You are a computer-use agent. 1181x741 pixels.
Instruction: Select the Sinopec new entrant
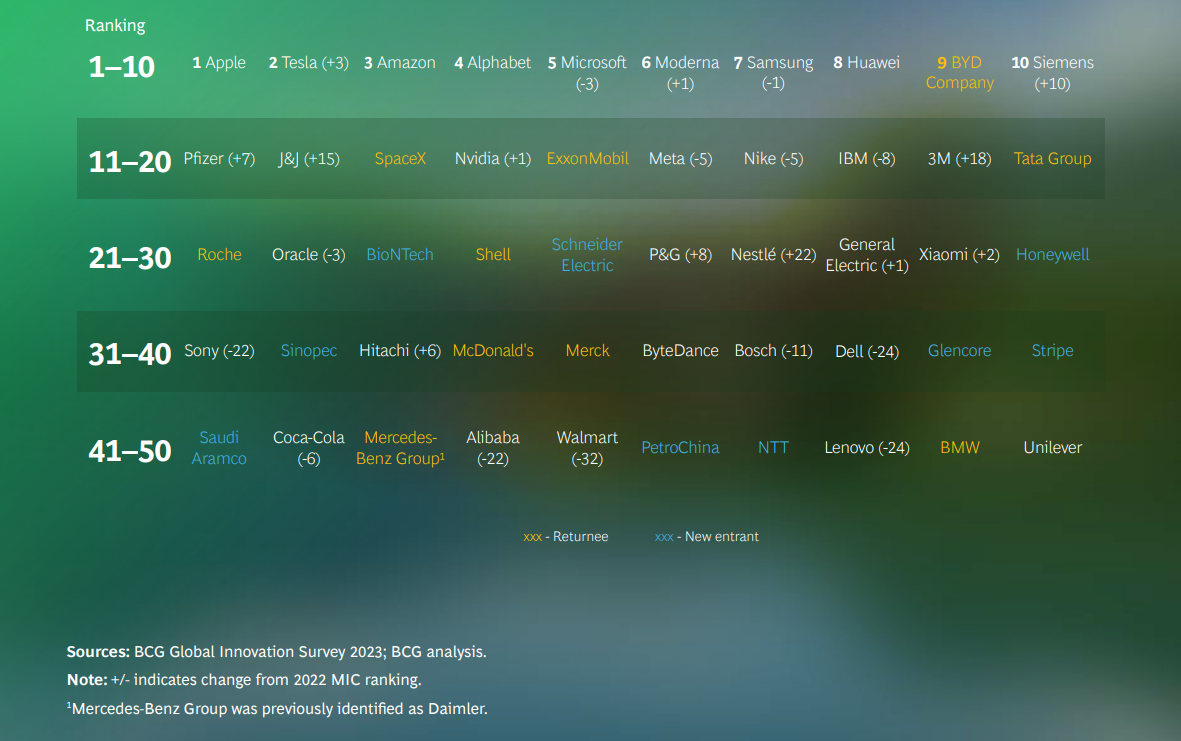(x=309, y=351)
